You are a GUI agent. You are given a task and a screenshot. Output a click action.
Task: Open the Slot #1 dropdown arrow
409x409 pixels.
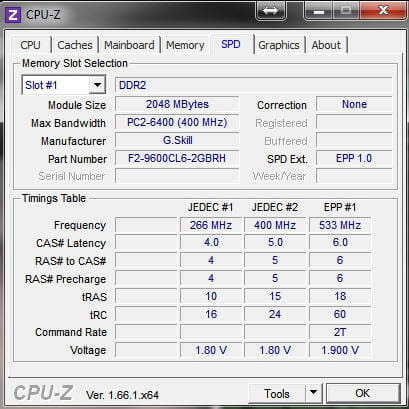tap(97, 85)
